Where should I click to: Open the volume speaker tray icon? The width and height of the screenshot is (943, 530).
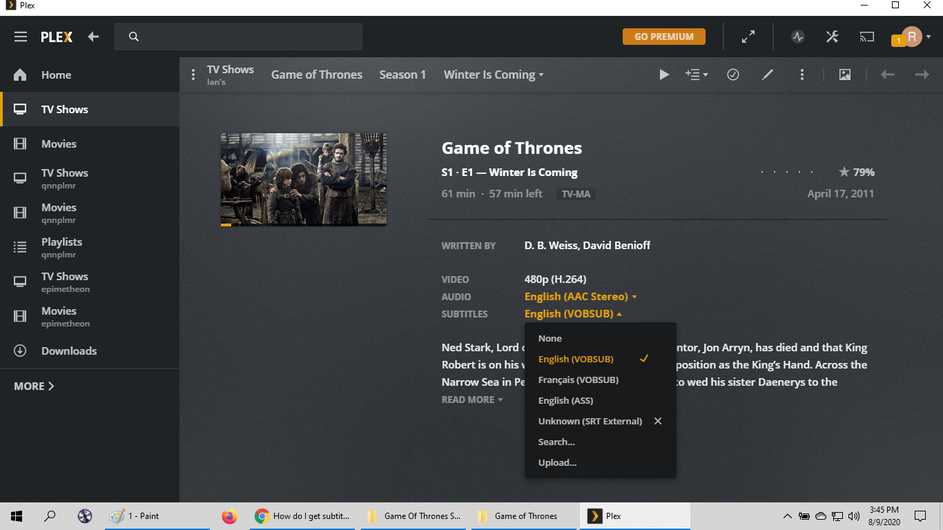(x=853, y=516)
